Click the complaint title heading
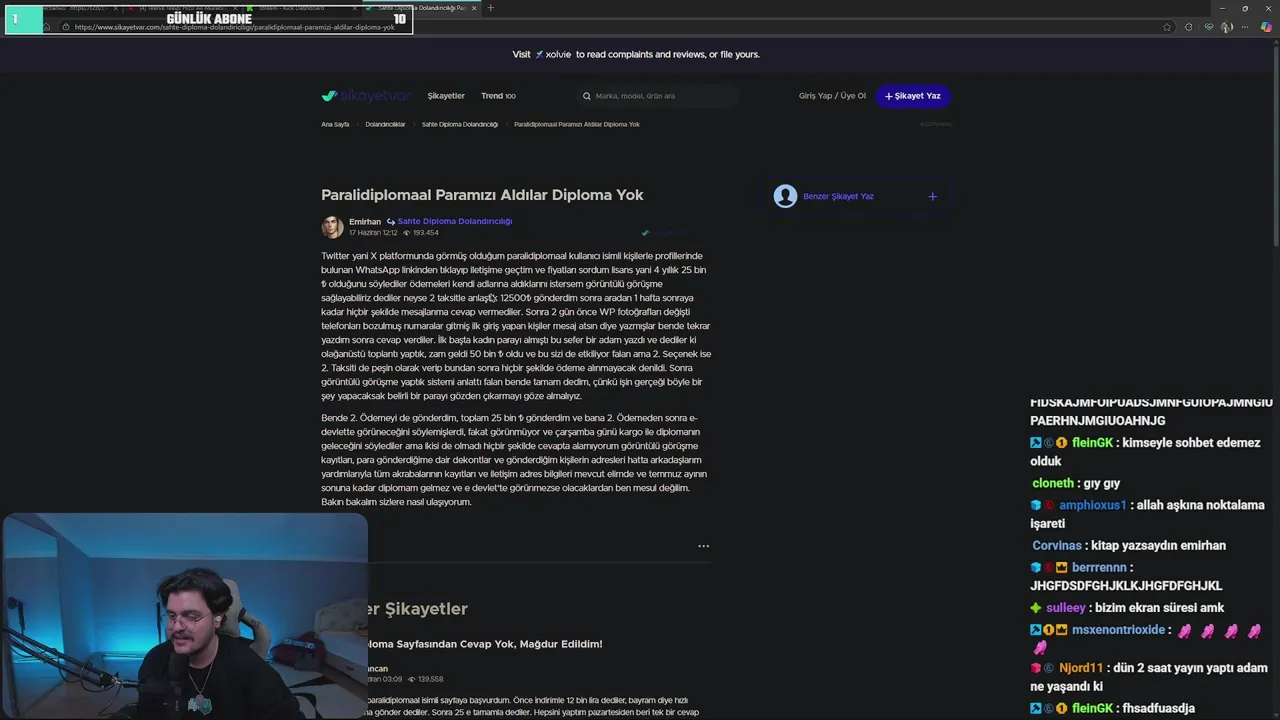 tap(482, 195)
